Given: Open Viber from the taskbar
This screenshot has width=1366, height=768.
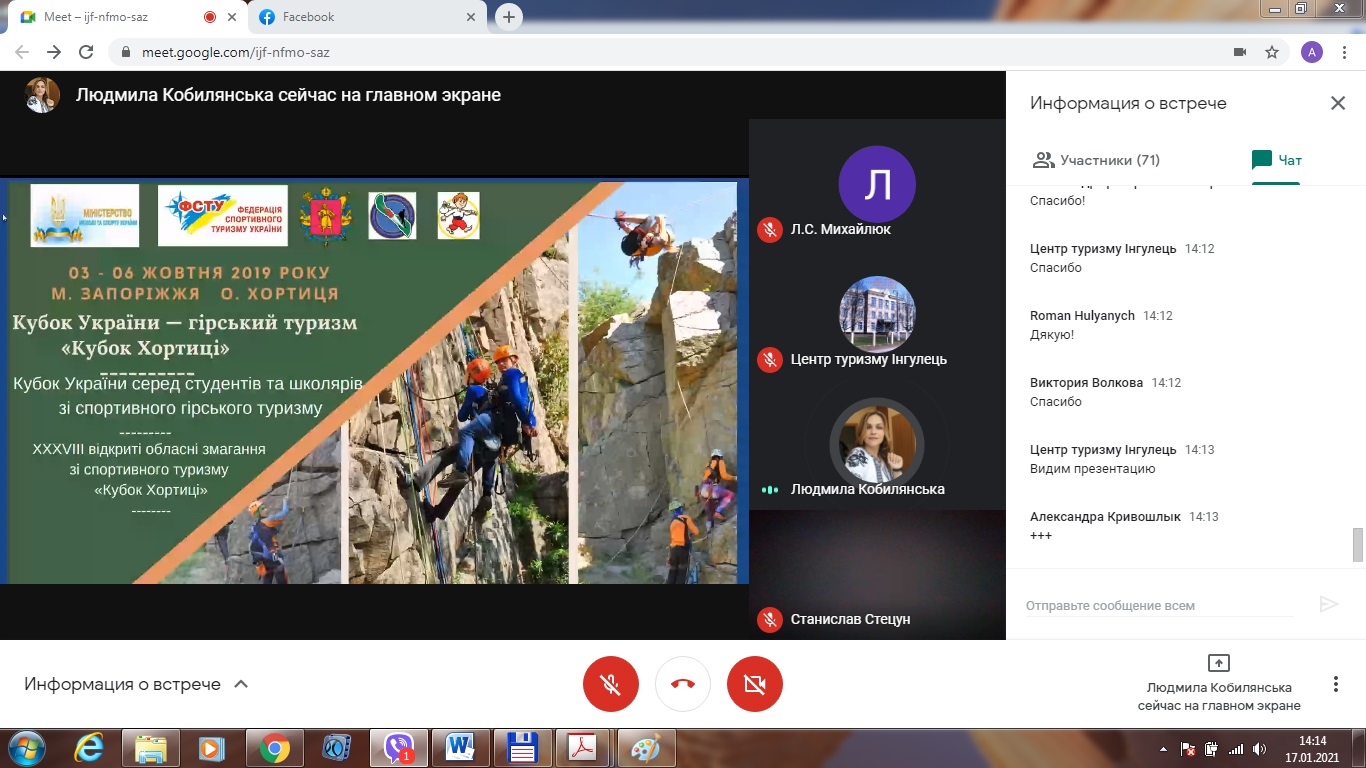Looking at the screenshot, I should (x=399, y=748).
